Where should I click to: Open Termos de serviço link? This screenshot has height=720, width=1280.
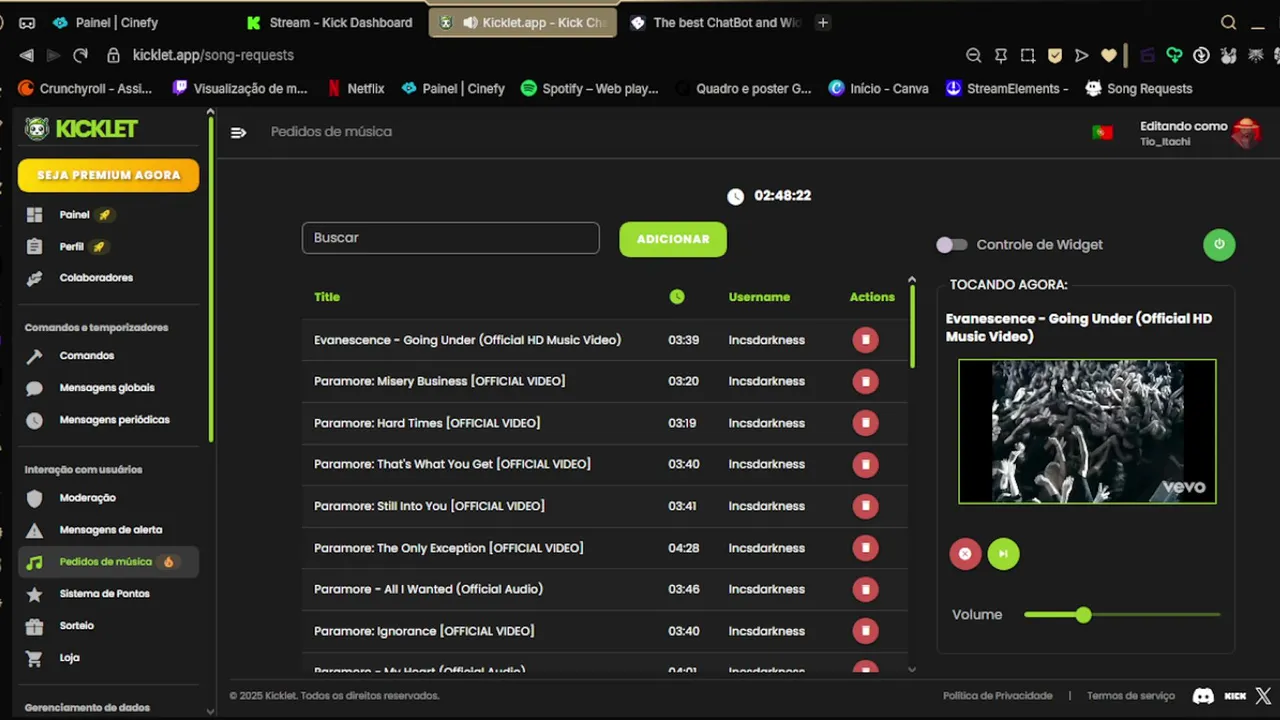pyautogui.click(x=1131, y=696)
